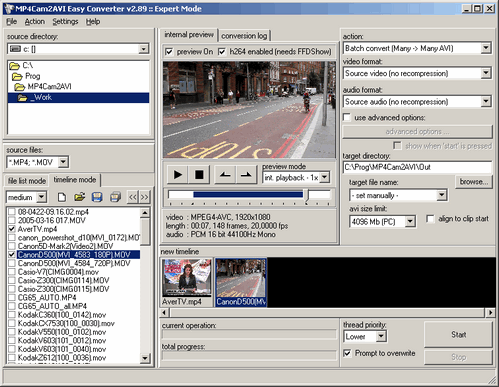This screenshot has height=387, width=499.
Task: Switch to the timeline mode tab
Action: pos(75,180)
